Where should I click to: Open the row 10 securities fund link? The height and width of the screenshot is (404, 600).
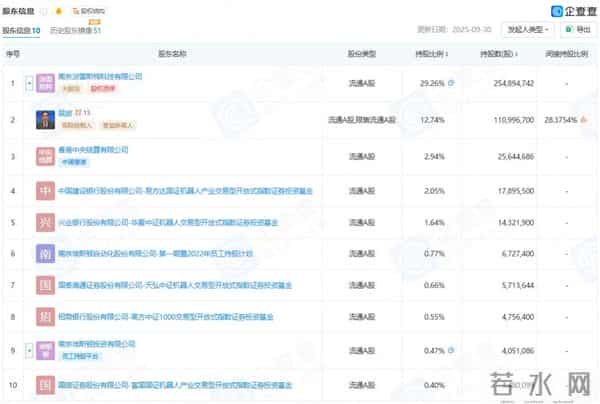point(175,385)
